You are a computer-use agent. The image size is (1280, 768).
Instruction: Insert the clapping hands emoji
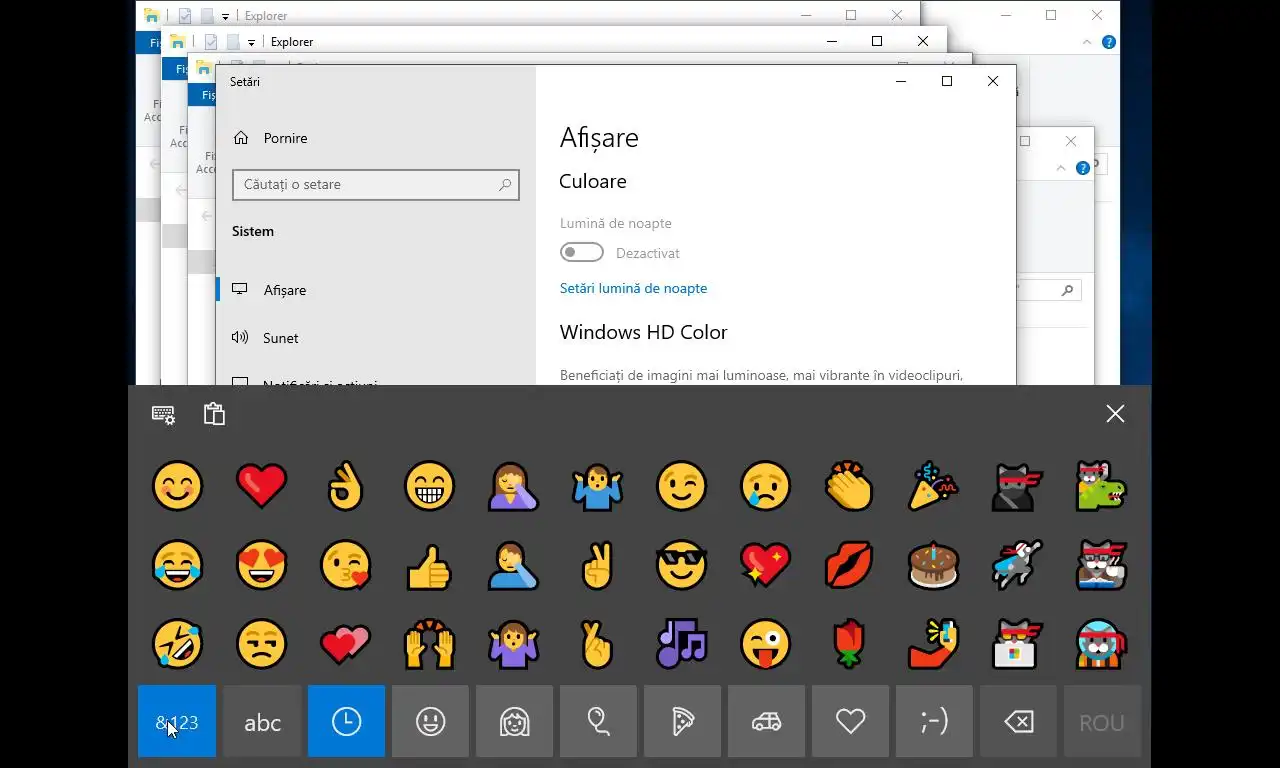(x=849, y=487)
